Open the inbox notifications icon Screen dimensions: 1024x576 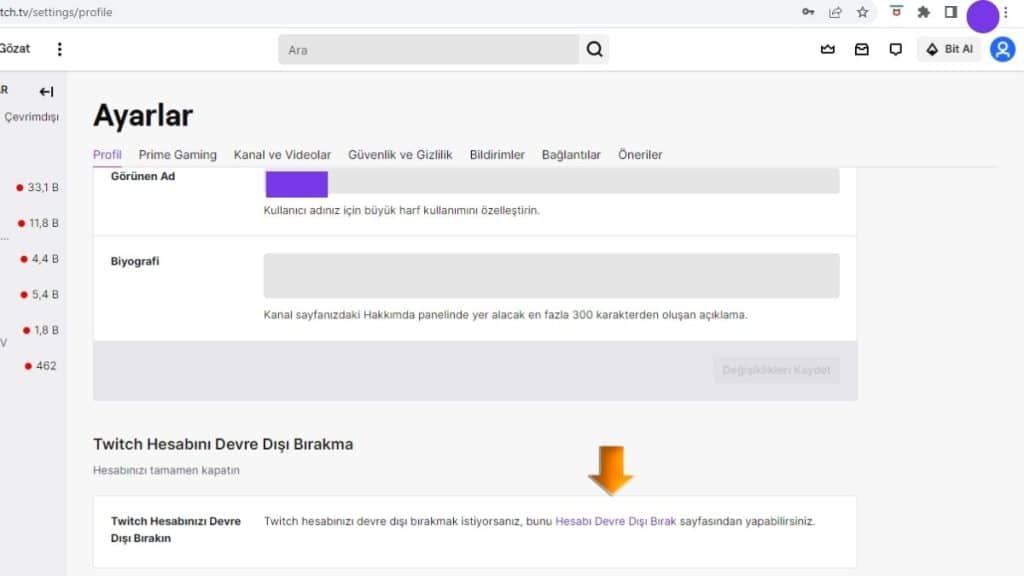[861, 50]
